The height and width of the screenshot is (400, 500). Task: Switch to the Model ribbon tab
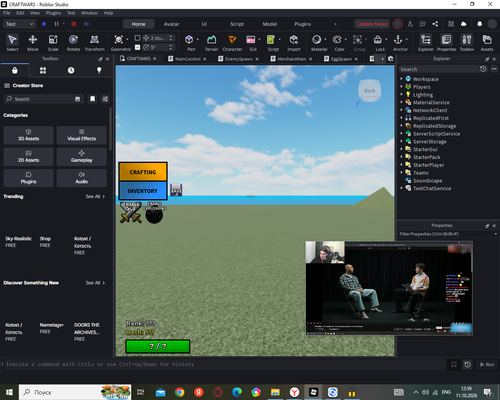coord(270,24)
